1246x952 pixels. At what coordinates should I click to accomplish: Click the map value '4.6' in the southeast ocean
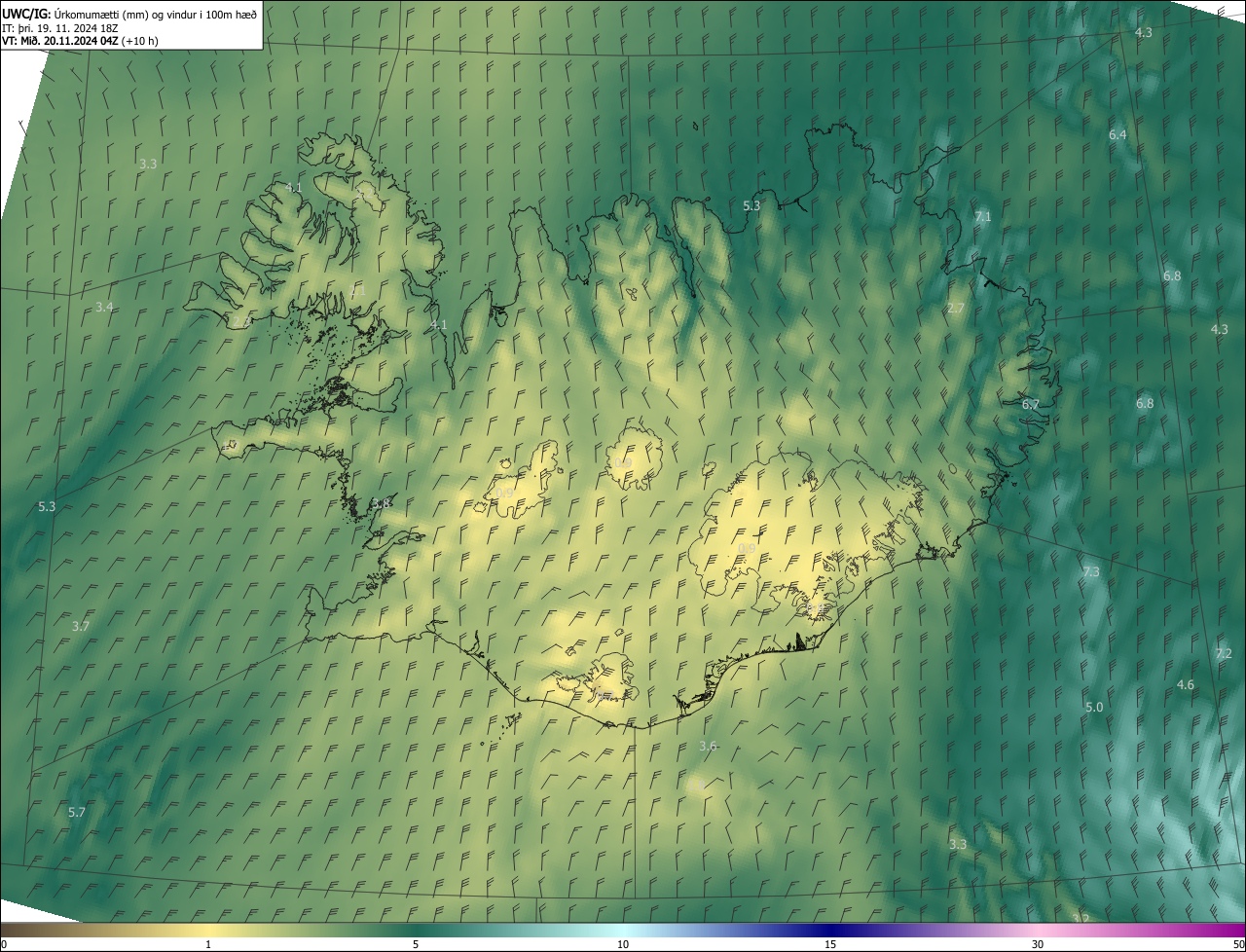tap(1185, 685)
